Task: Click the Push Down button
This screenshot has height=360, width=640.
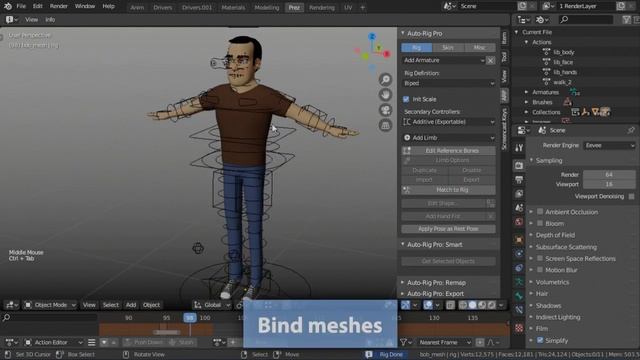Action: pos(143,342)
